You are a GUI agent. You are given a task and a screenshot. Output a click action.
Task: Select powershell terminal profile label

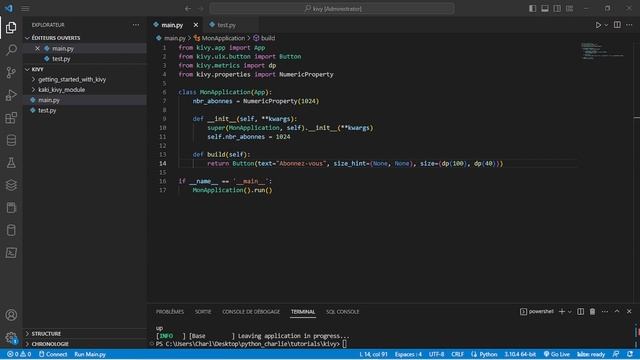[x=537, y=311]
